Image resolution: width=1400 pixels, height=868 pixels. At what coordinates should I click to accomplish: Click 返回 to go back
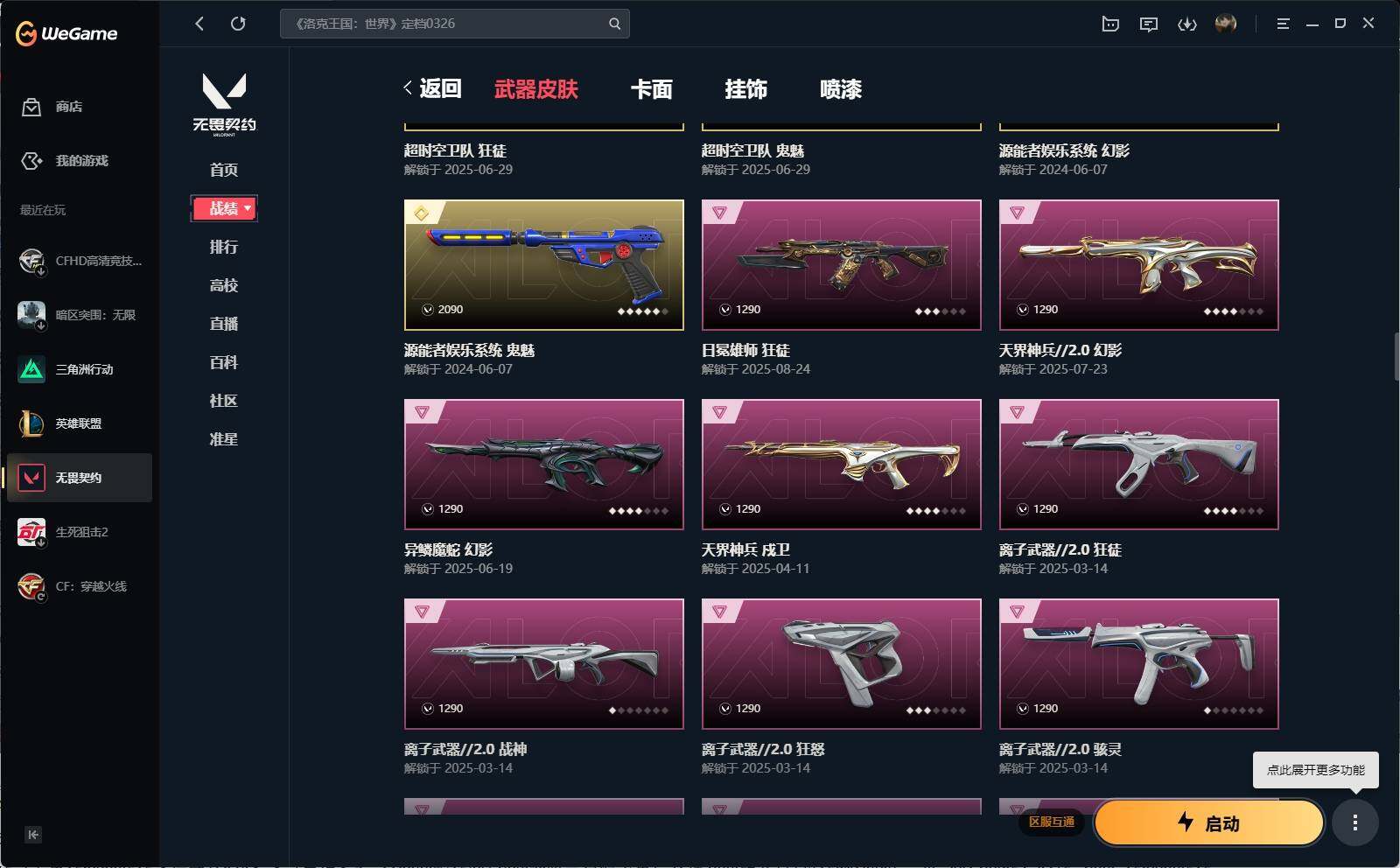point(433,88)
